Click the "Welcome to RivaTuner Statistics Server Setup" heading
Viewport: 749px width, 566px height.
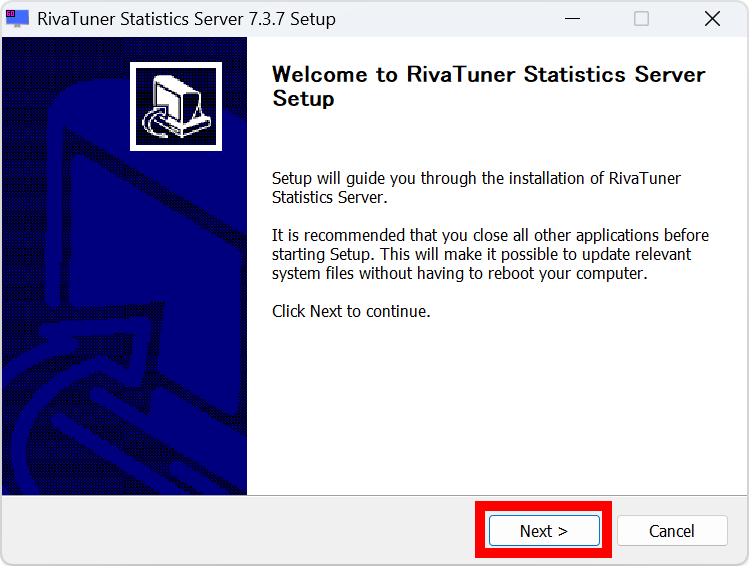(x=488, y=86)
